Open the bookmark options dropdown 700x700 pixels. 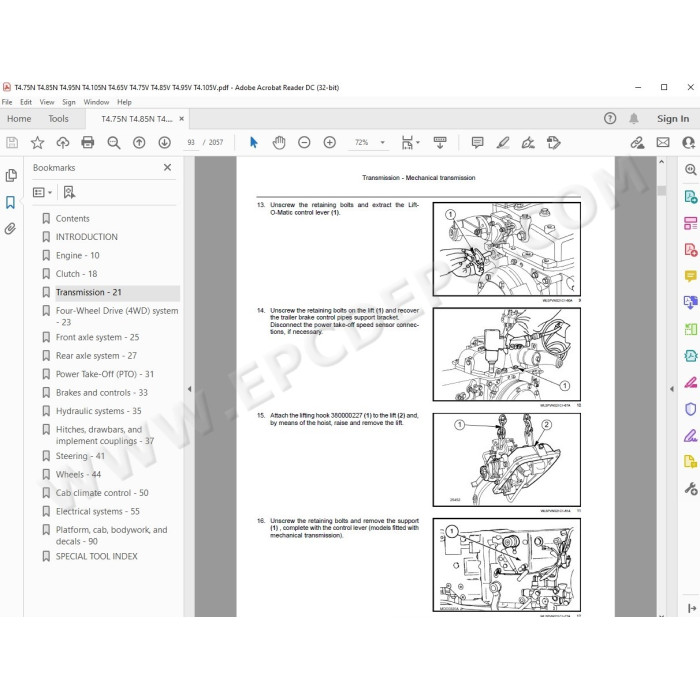coord(42,192)
